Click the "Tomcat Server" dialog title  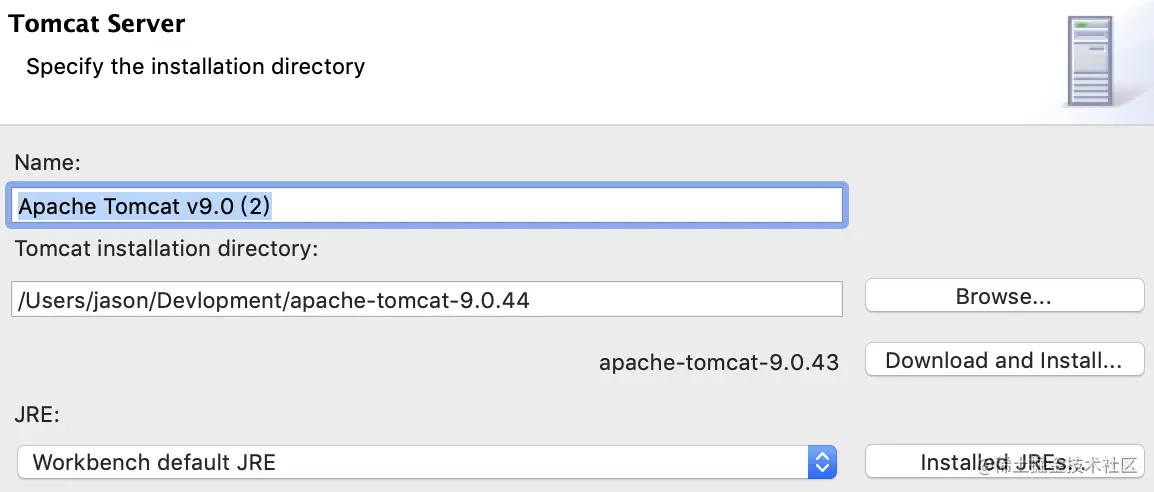coord(97,24)
